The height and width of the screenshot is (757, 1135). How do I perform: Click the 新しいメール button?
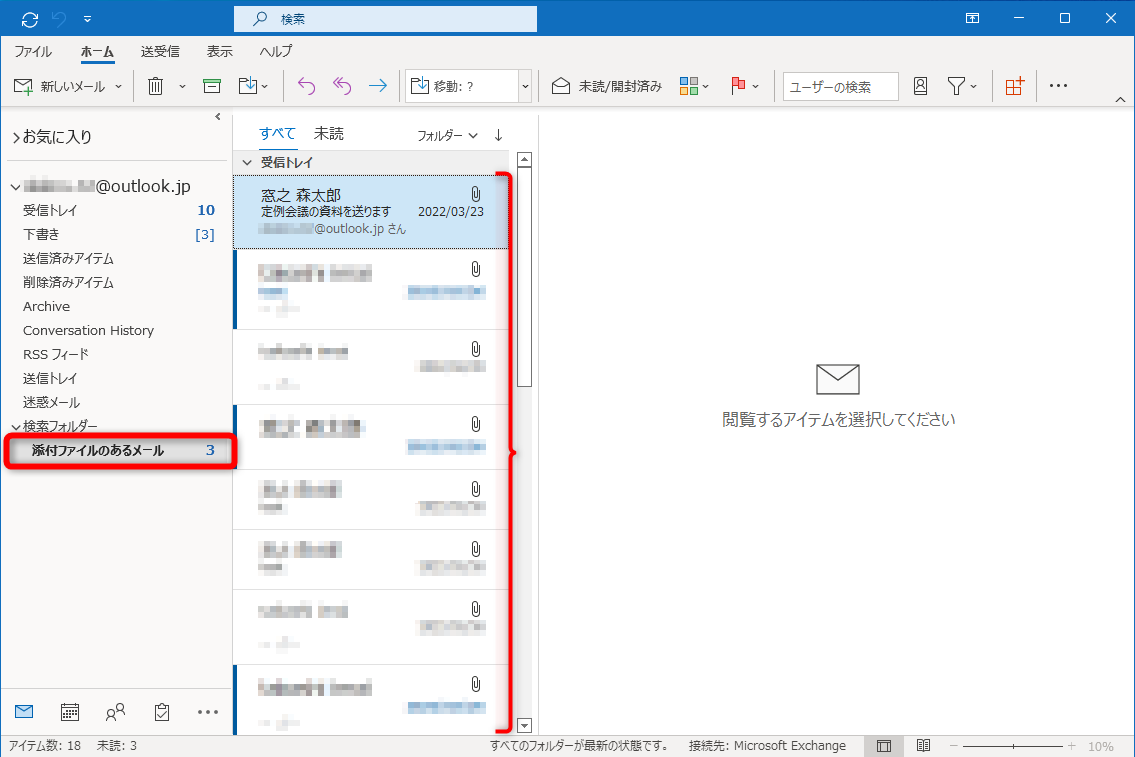click(59, 86)
